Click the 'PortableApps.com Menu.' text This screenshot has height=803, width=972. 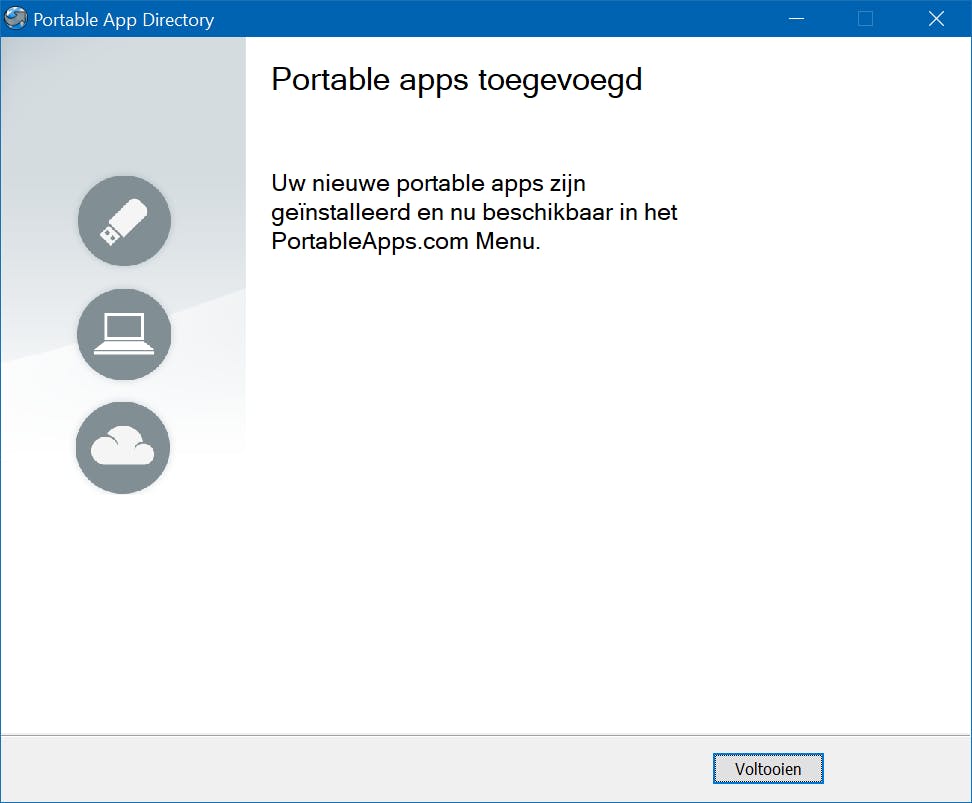pos(405,241)
